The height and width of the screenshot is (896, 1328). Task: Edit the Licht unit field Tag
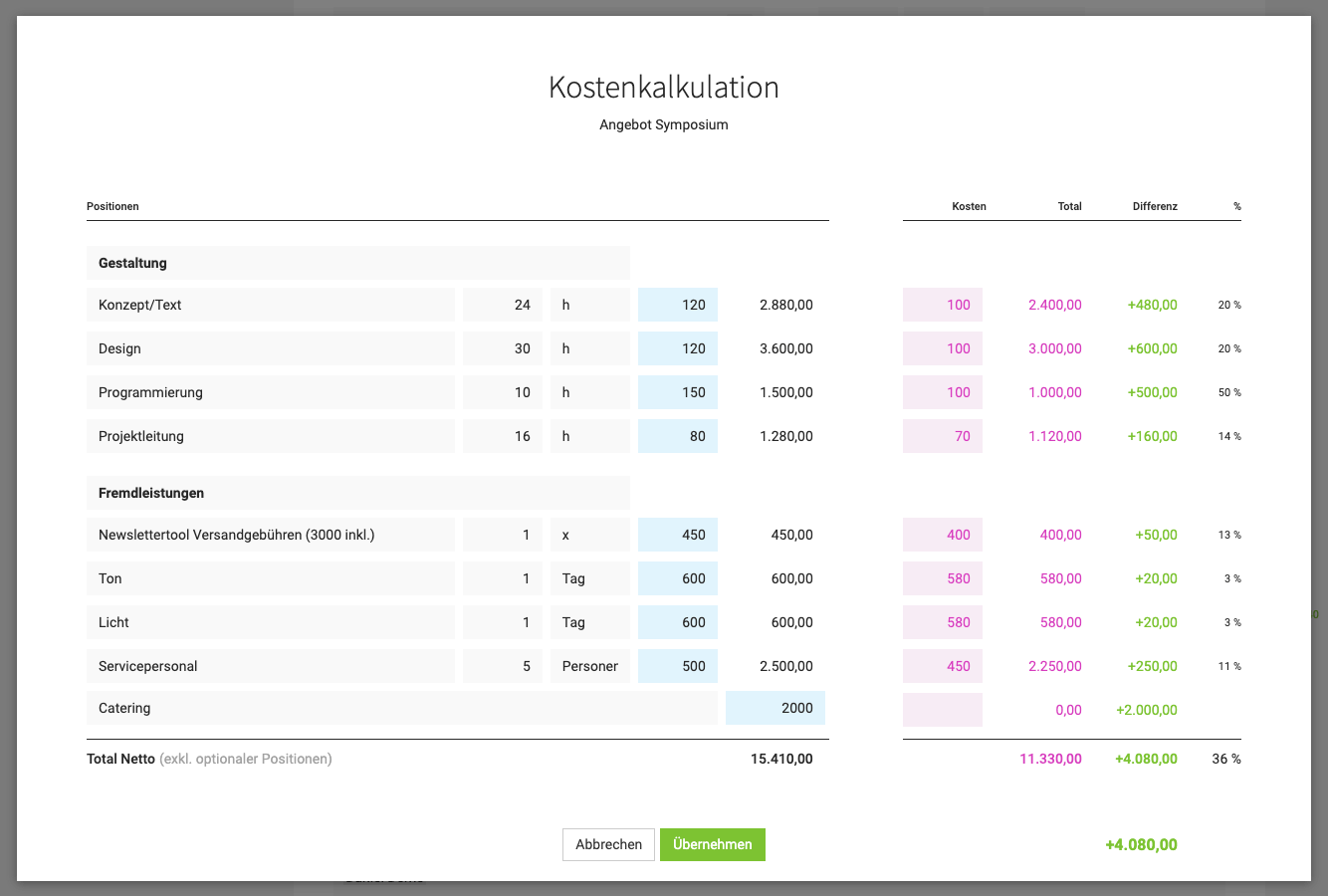tap(590, 622)
